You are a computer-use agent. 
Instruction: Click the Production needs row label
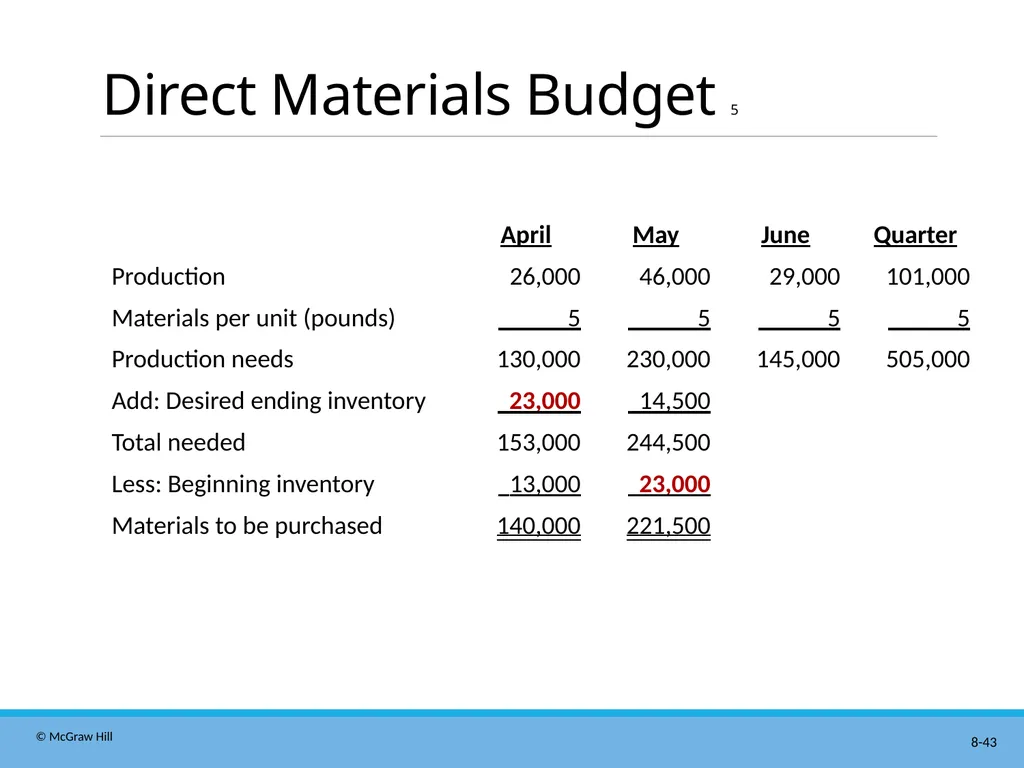202,360
